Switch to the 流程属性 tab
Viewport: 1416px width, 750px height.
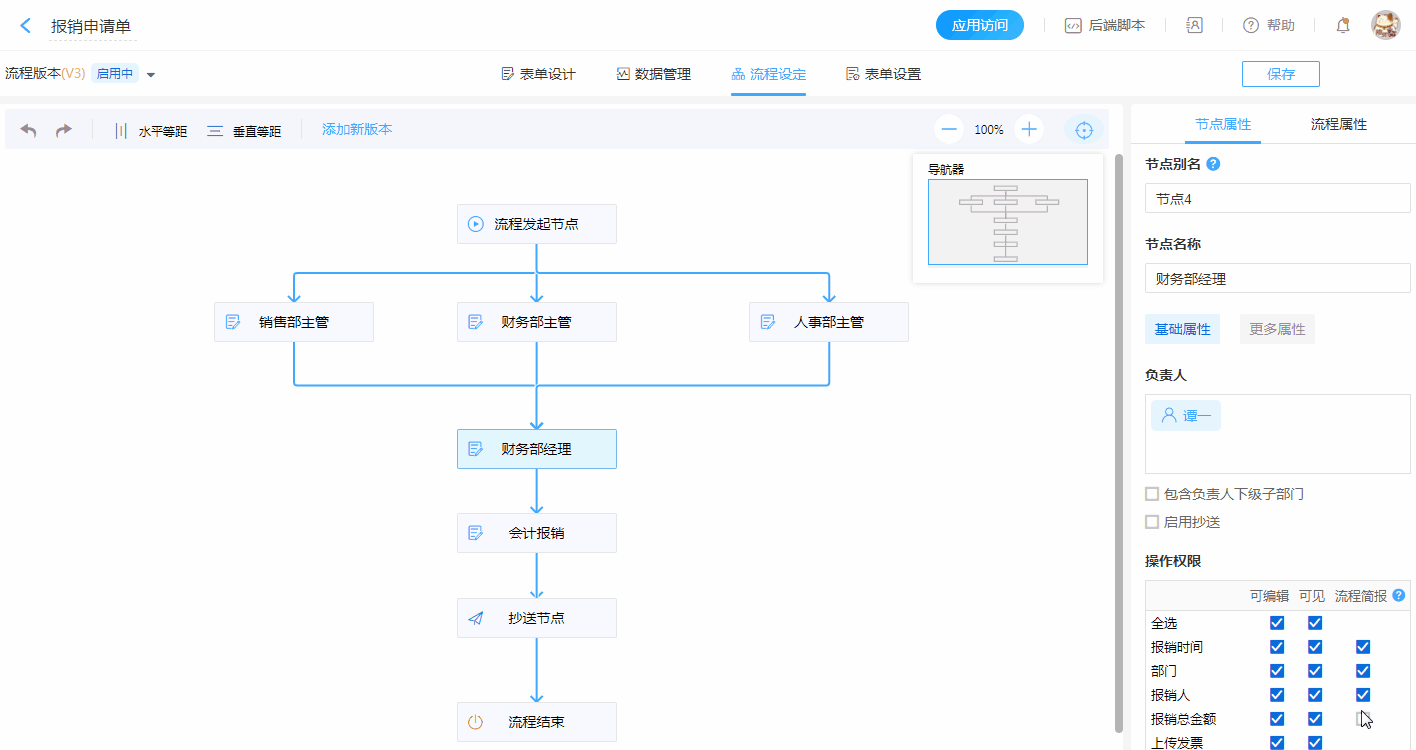click(1338, 124)
